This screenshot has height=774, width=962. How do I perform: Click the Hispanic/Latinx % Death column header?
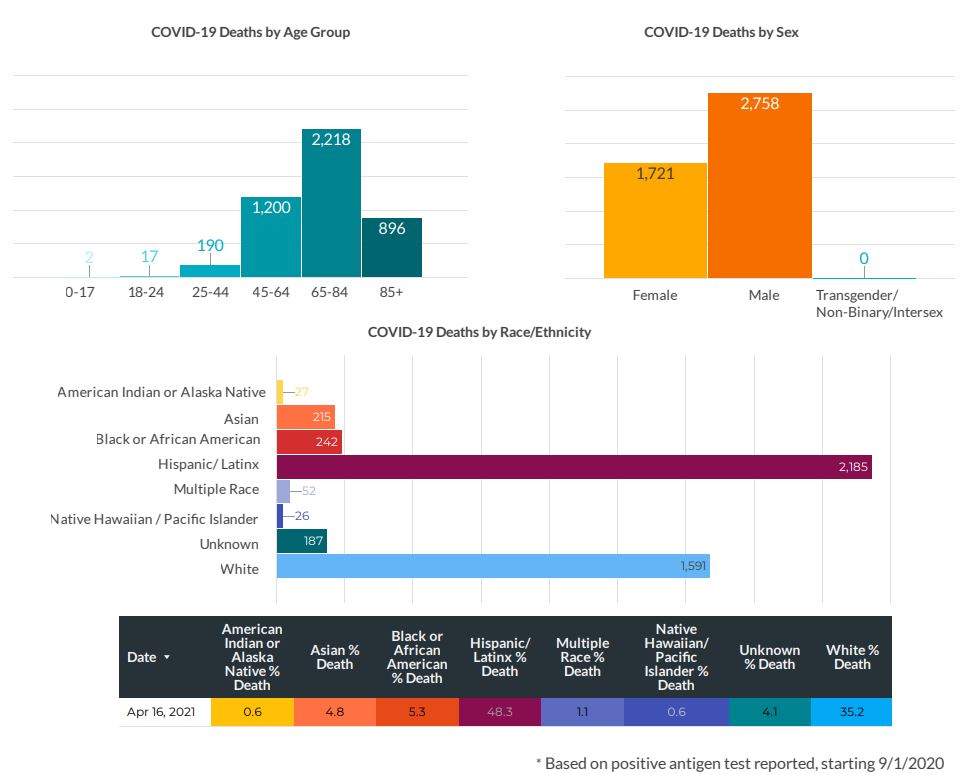[x=499, y=657]
